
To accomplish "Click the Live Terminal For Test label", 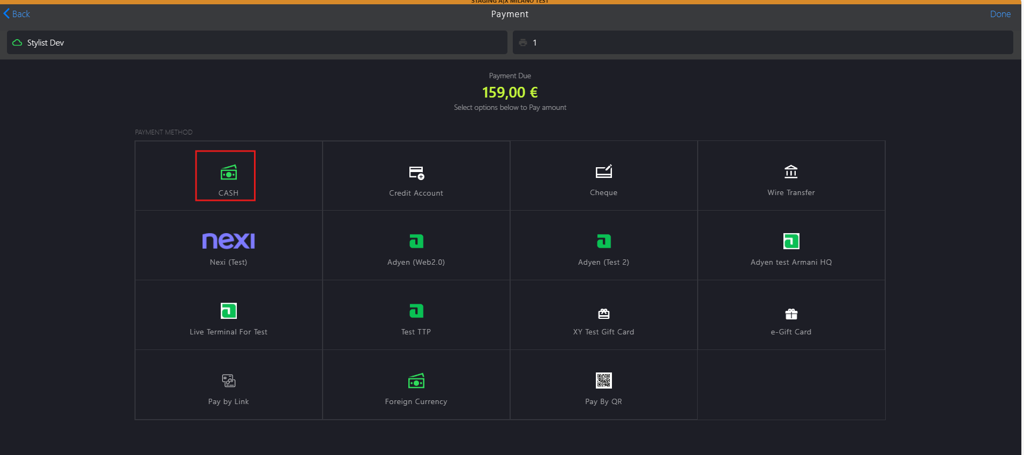I will pos(229,332).
